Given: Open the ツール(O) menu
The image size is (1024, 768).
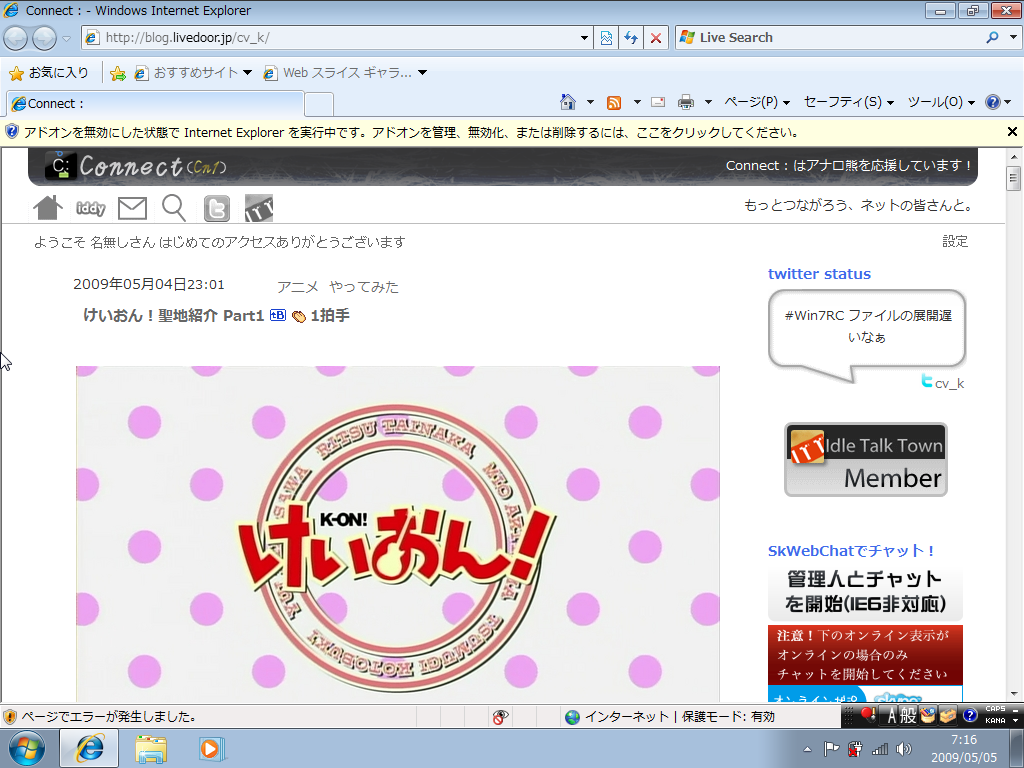Looking at the screenshot, I should coord(941,102).
